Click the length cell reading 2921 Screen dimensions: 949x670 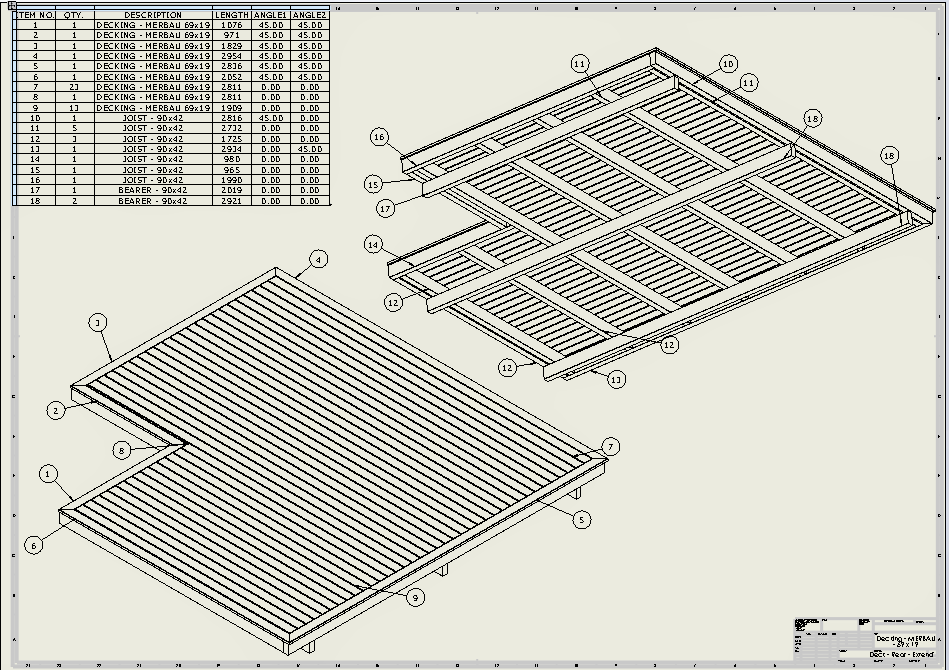[232, 201]
